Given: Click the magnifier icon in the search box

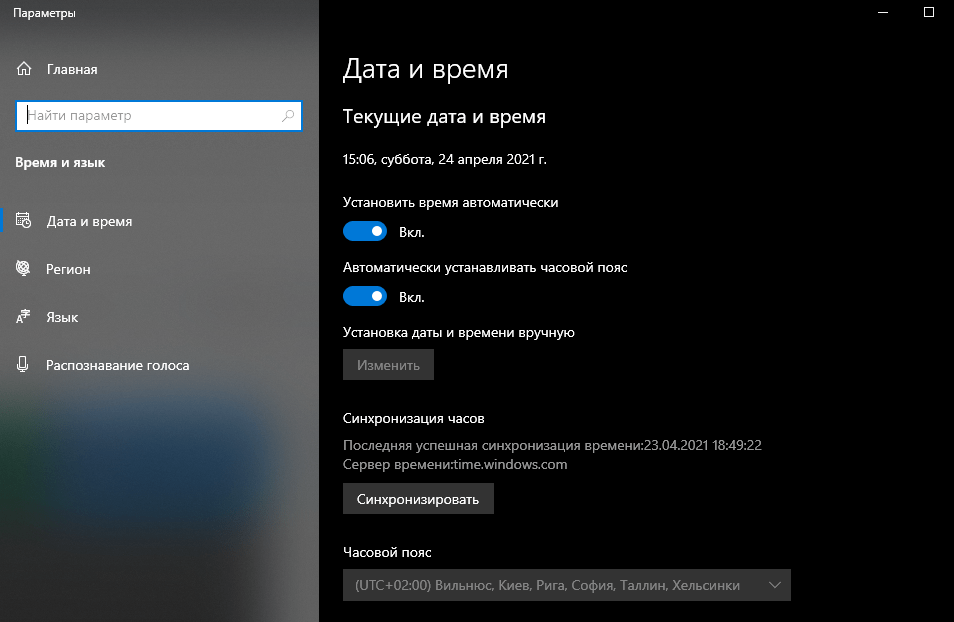Looking at the screenshot, I should pos(288,116).
